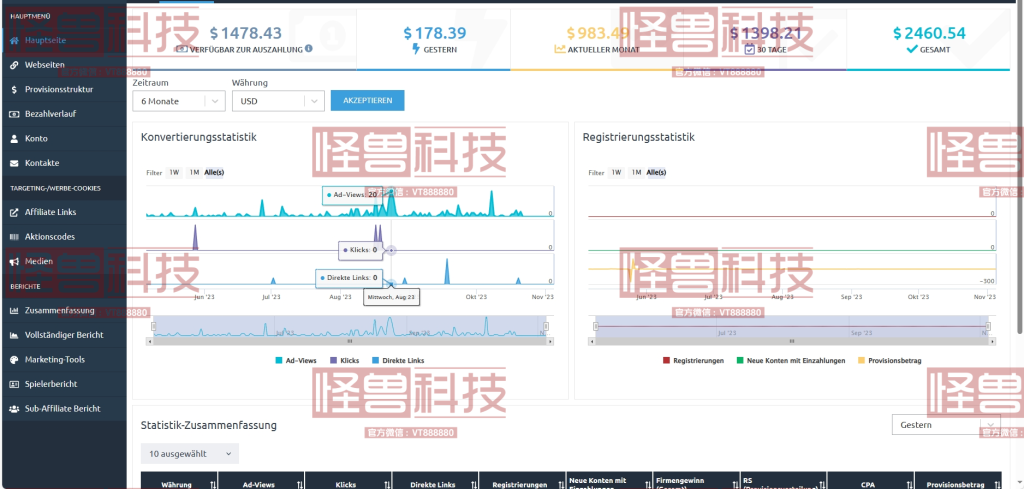Click the right handle of the conversion range selector

tap(546, 326)
